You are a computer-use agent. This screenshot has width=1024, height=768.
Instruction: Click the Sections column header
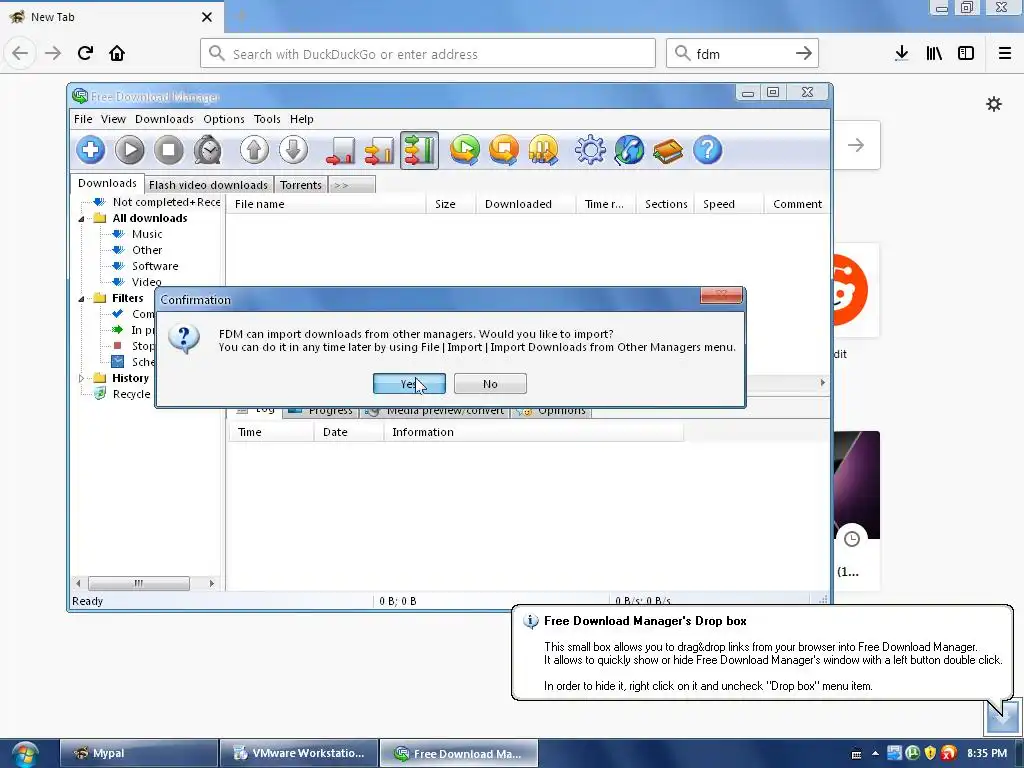coord(665,204)
